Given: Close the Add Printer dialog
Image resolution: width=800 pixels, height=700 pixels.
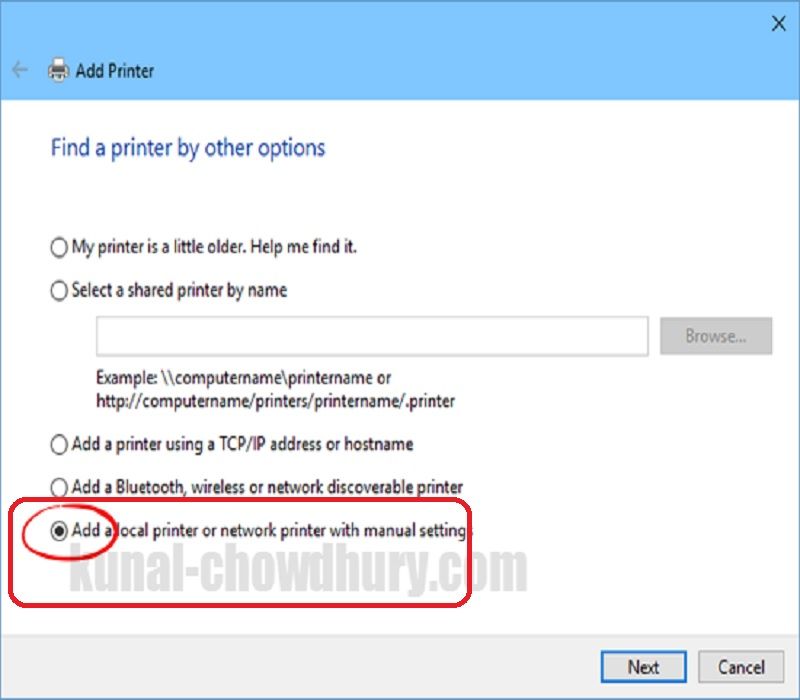Looking at the screenshot, I should pos(778,22).
